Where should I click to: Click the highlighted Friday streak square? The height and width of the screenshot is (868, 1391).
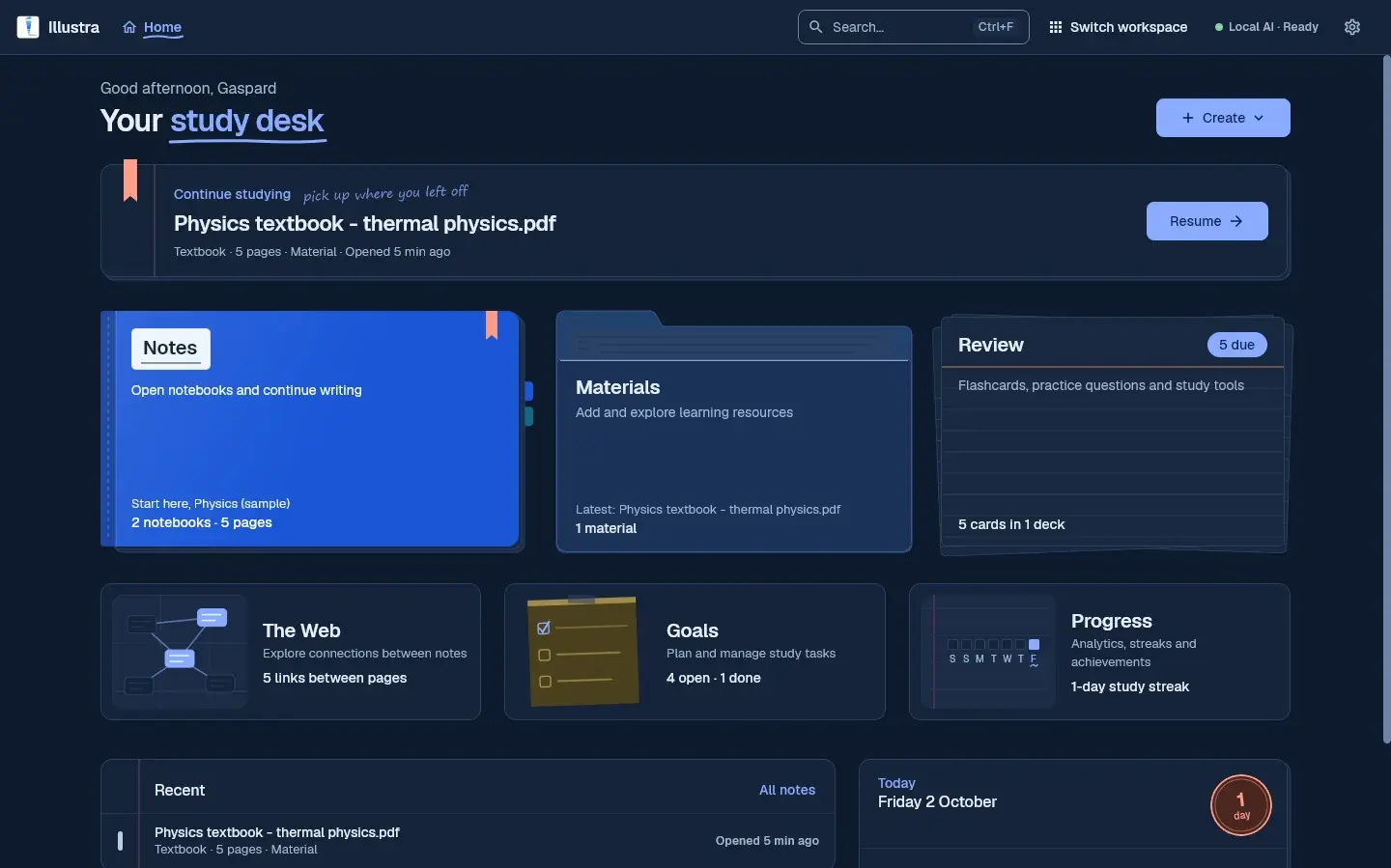point(1034,644)
